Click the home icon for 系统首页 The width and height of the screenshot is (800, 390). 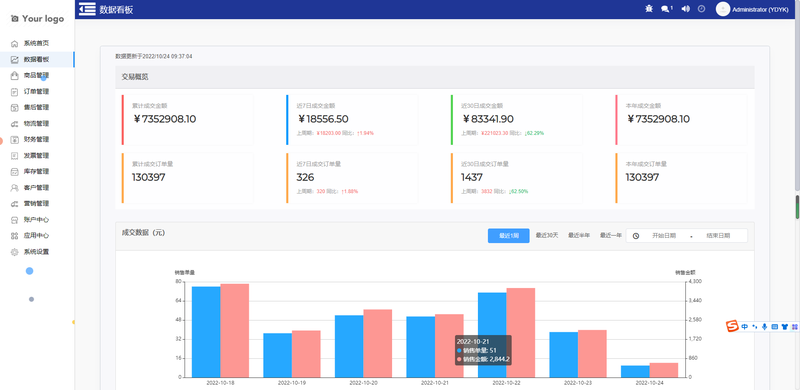[x=15, y=44]
